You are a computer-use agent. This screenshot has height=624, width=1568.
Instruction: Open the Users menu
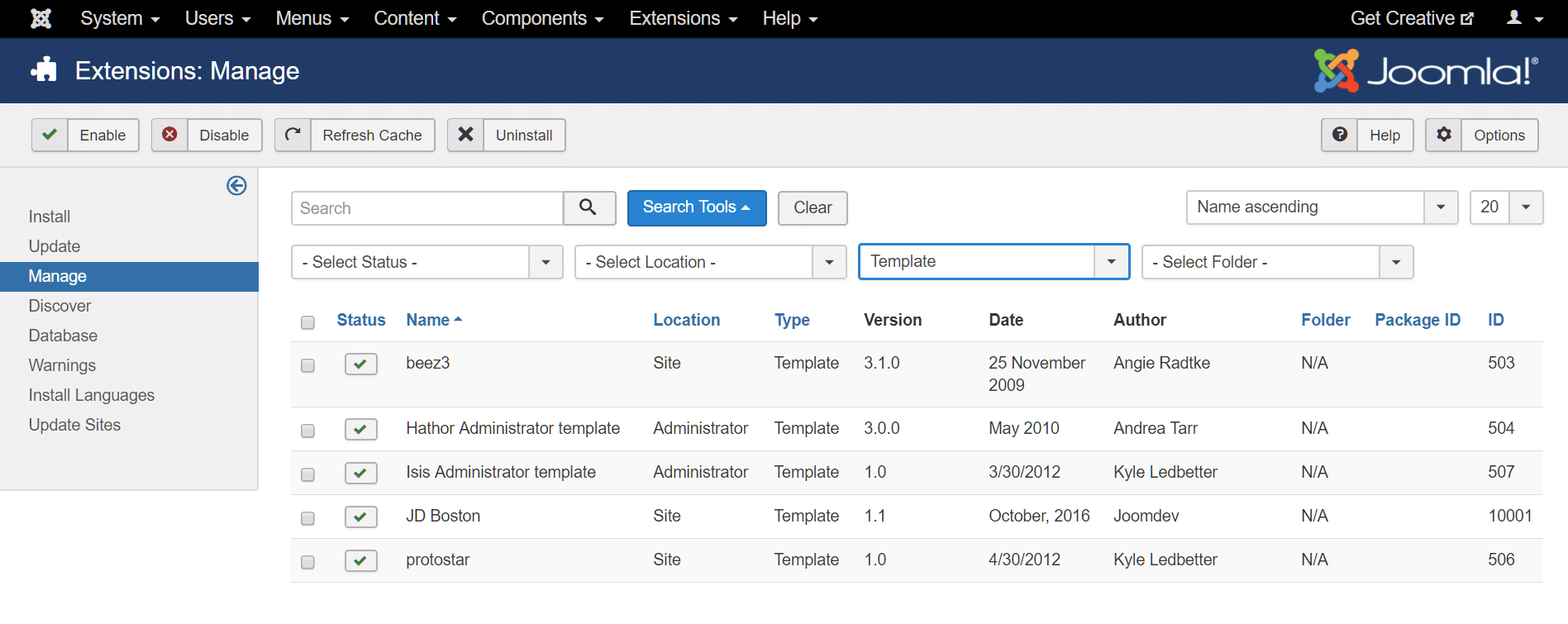(217, 18)
